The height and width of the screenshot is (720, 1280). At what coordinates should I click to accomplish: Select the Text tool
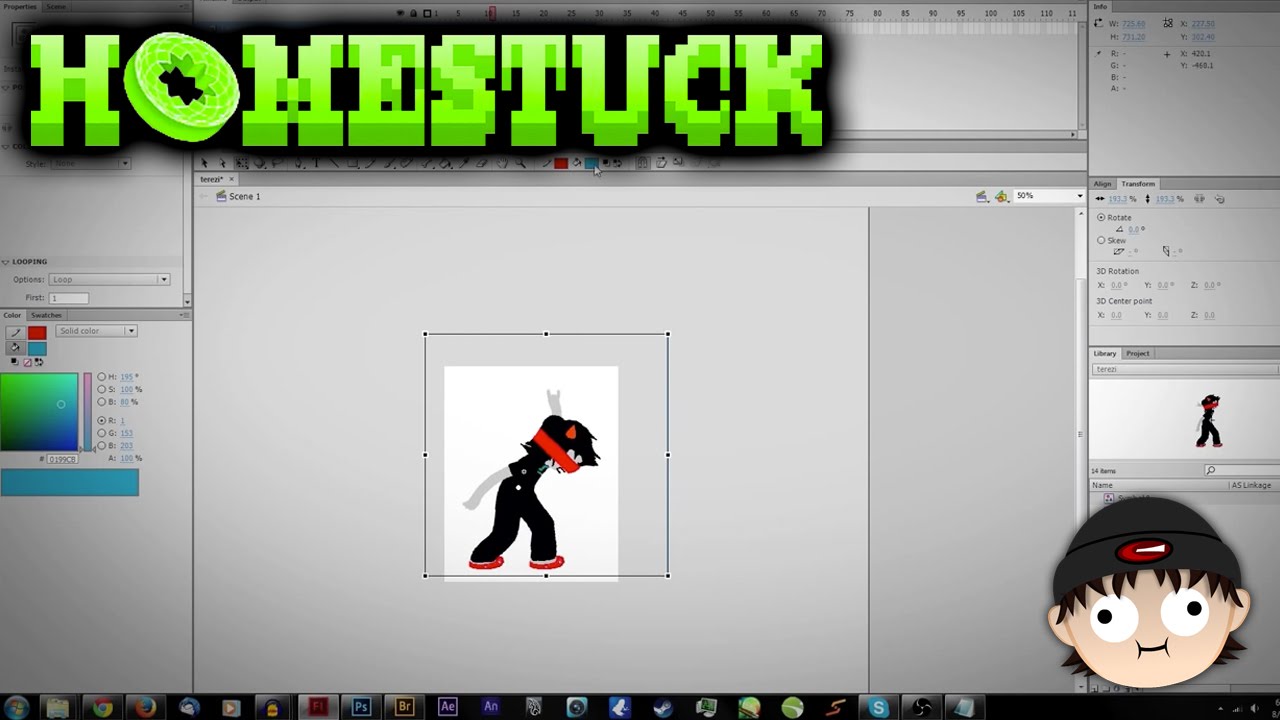pyautogui.click(x=317, y=163)
